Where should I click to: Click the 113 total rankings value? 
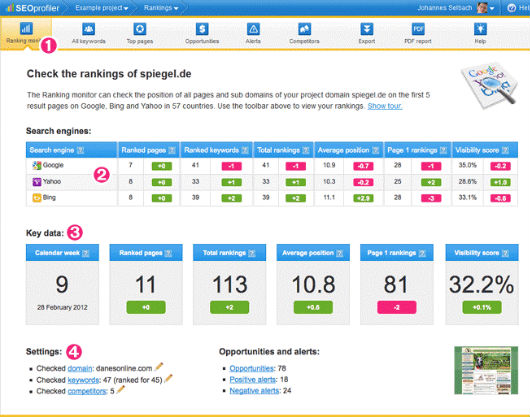[x=230, y=285]
